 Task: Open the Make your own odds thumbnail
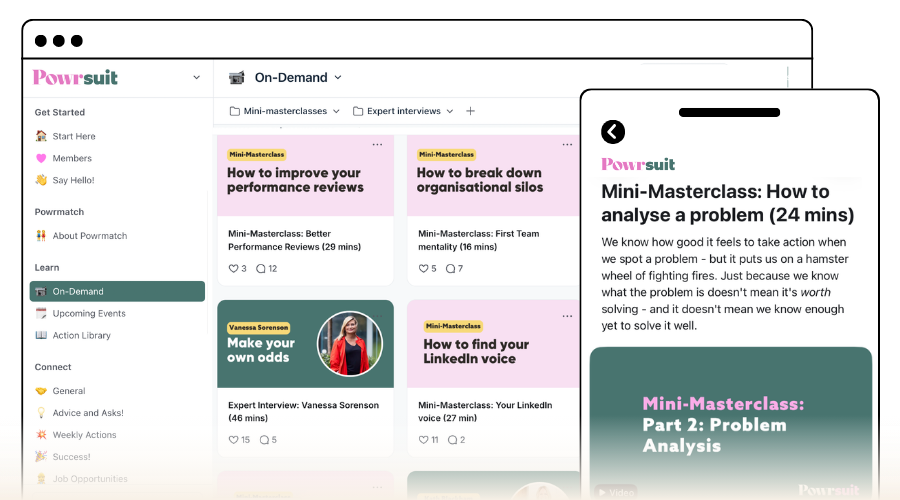(x=305, y=343)
